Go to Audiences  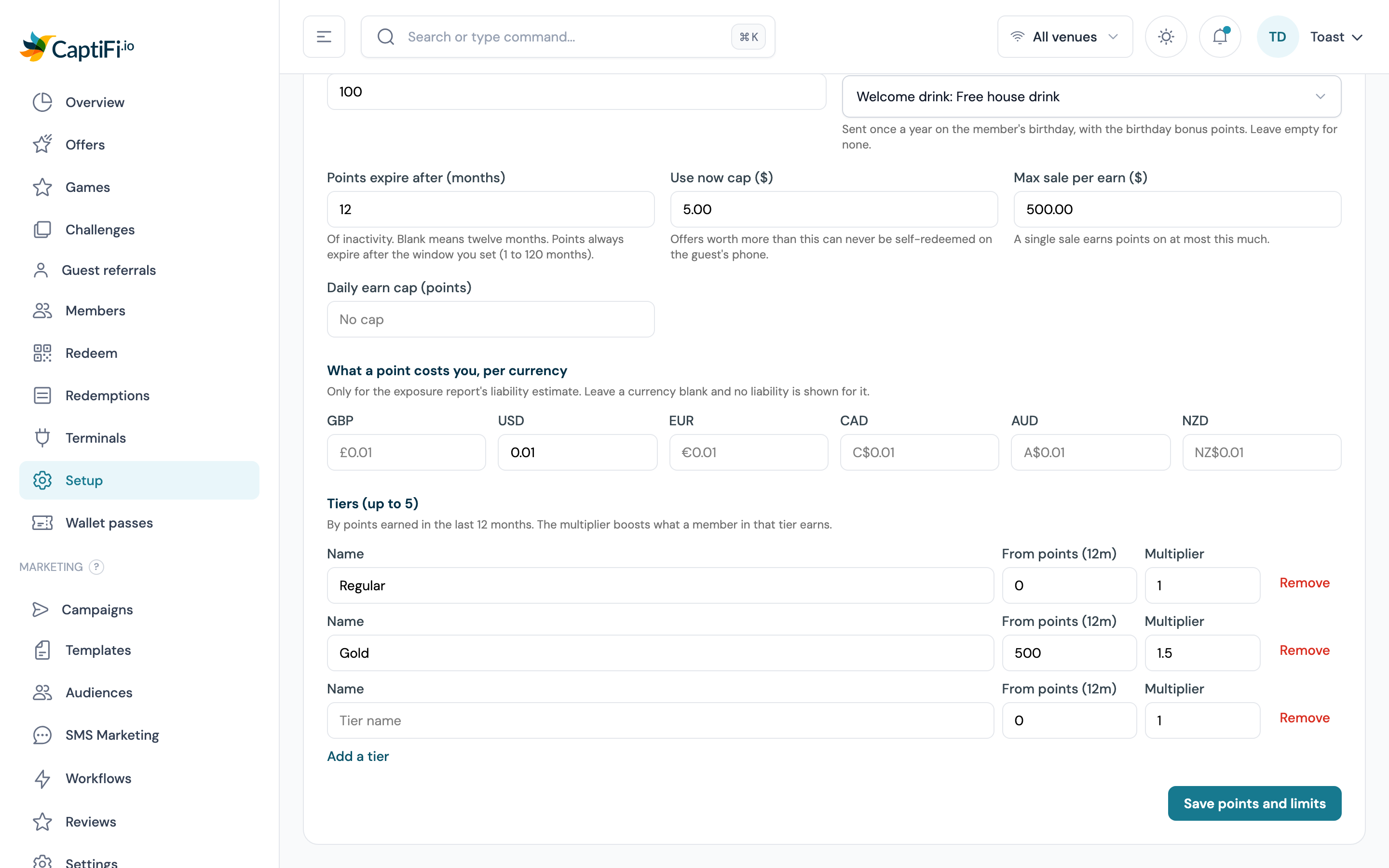(x=139, y=692)
